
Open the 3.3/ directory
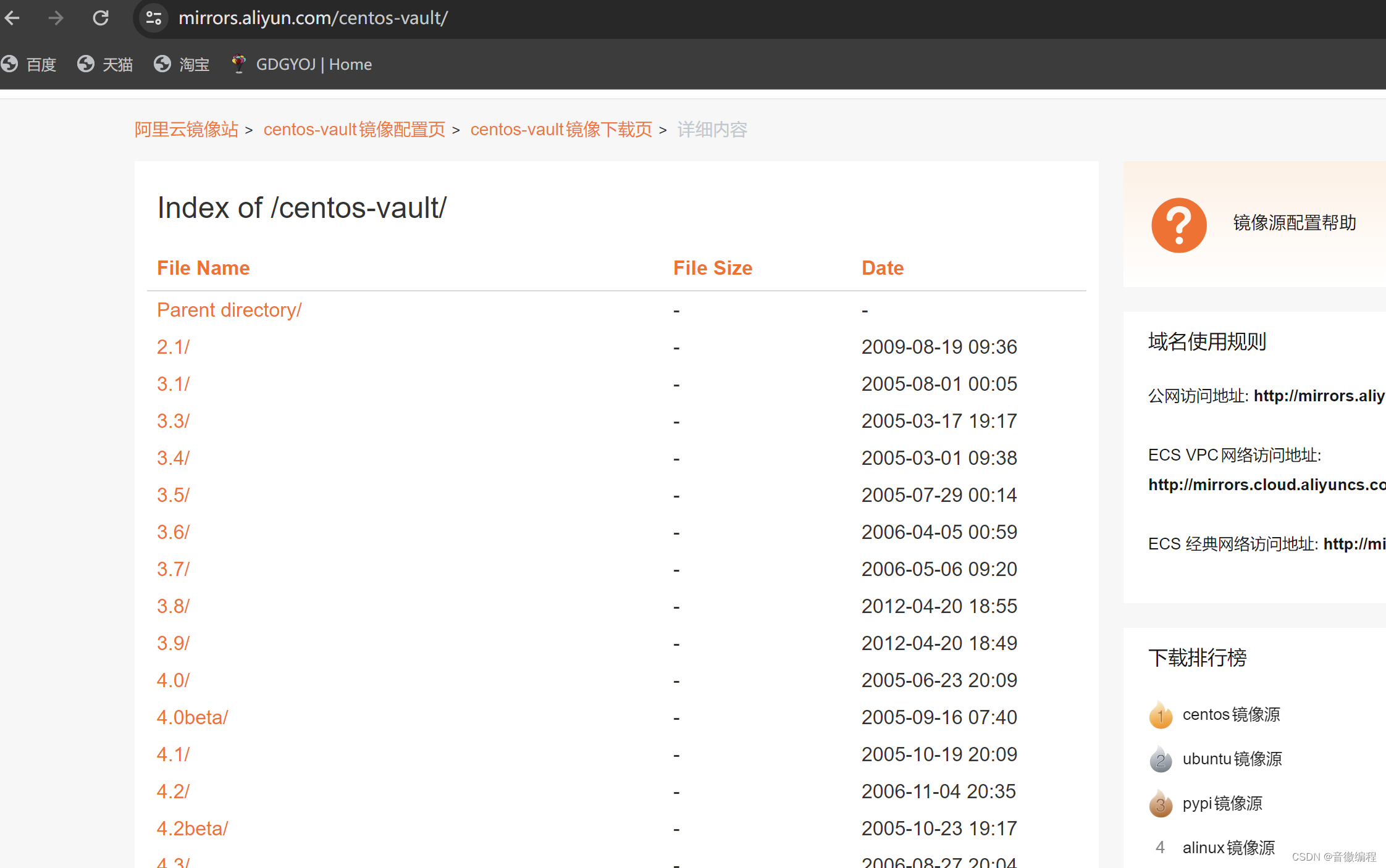click(x=173, y=421)
